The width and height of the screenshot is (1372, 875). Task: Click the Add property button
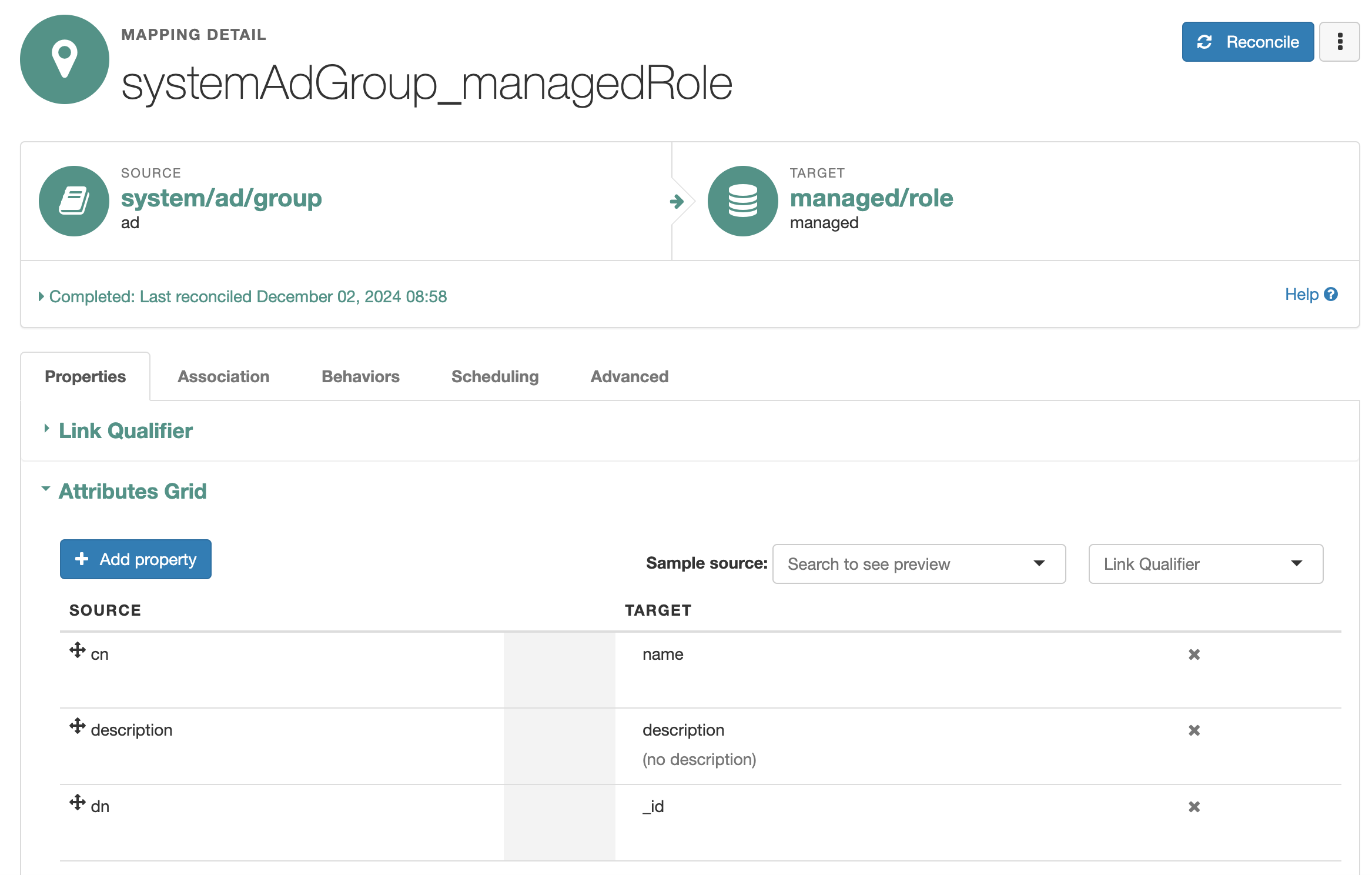(x=136, y=559)
